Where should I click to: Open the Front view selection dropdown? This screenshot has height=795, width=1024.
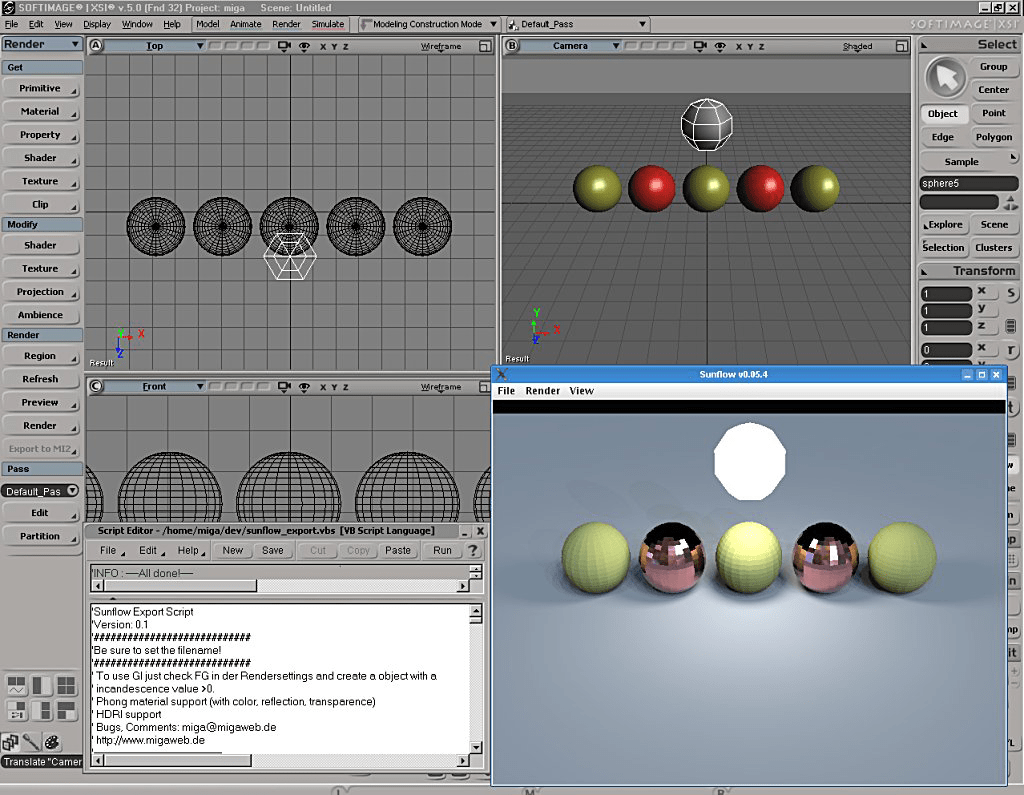155,386
